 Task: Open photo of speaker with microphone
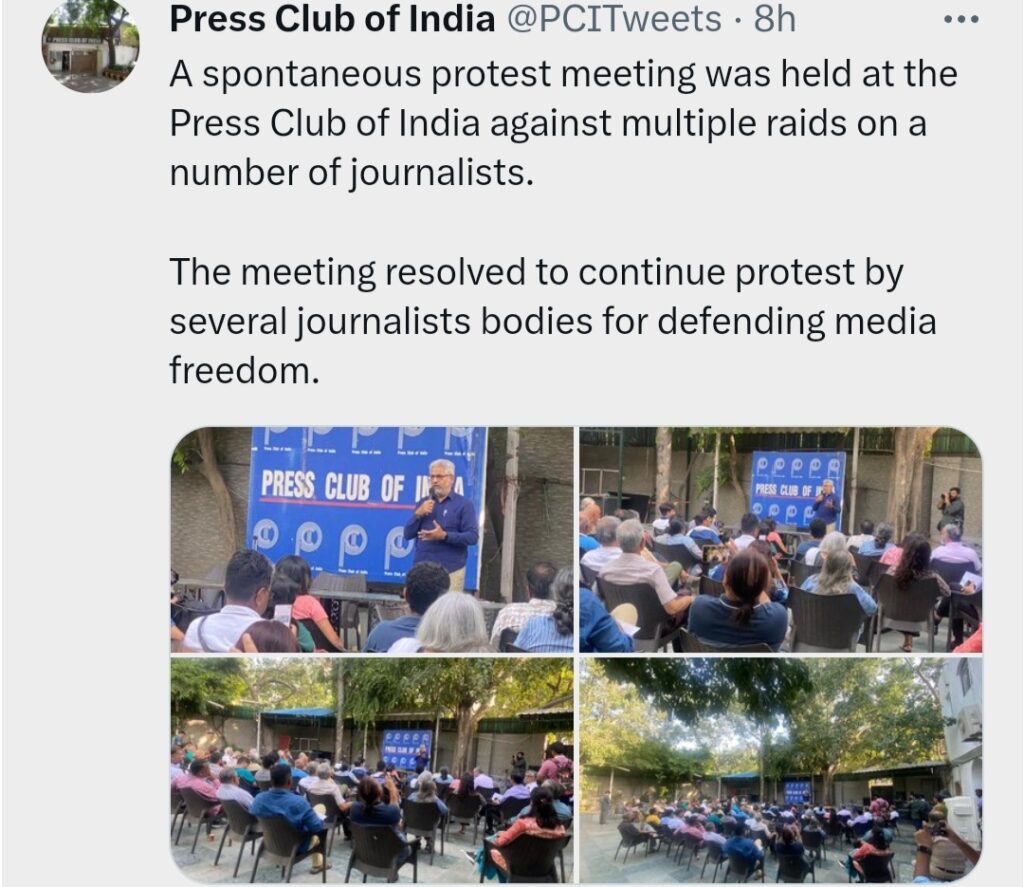372,540
